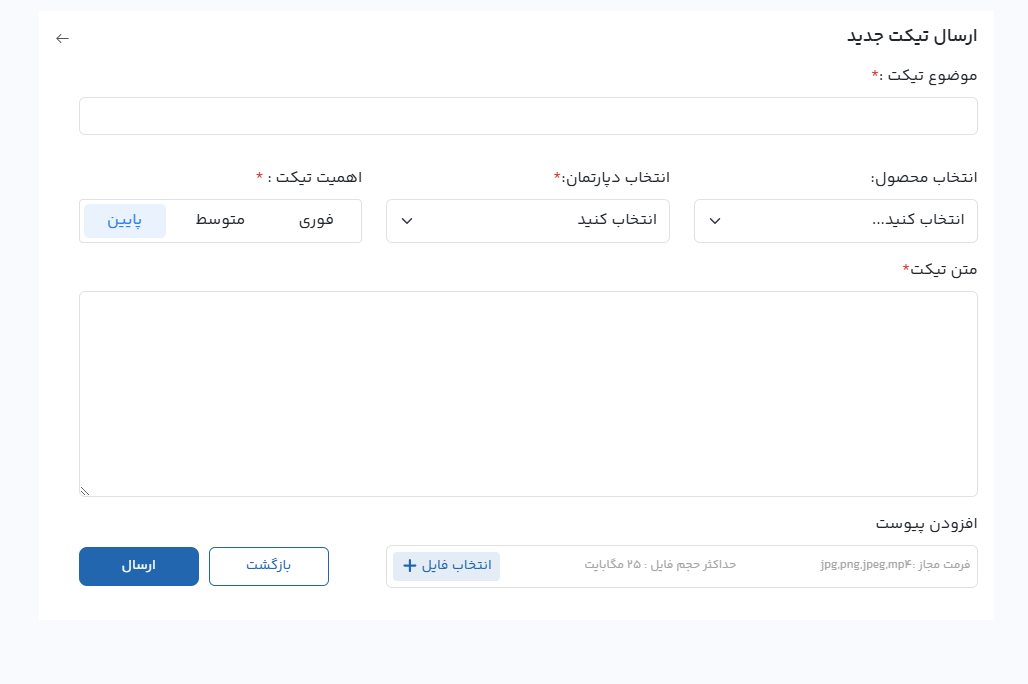Click inside the متن تیکت message textarea

528,394
